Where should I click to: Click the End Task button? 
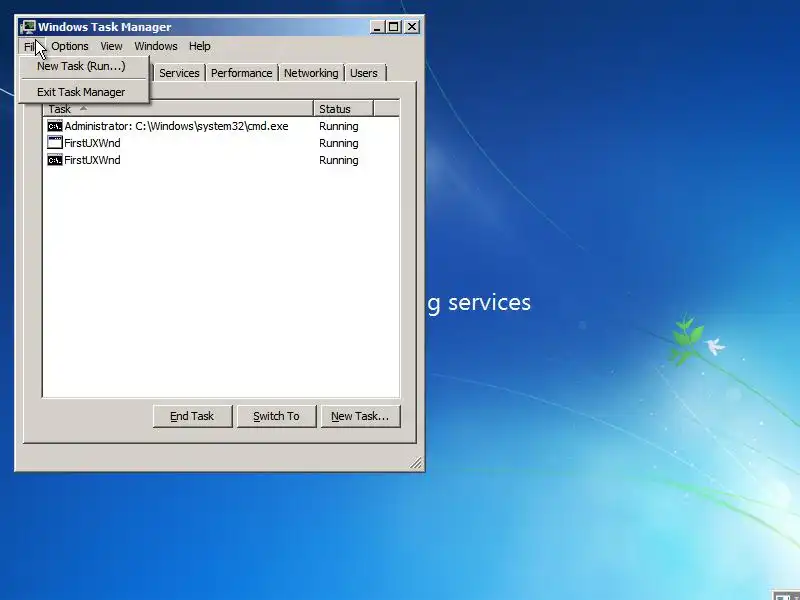[x=192, y=416]
